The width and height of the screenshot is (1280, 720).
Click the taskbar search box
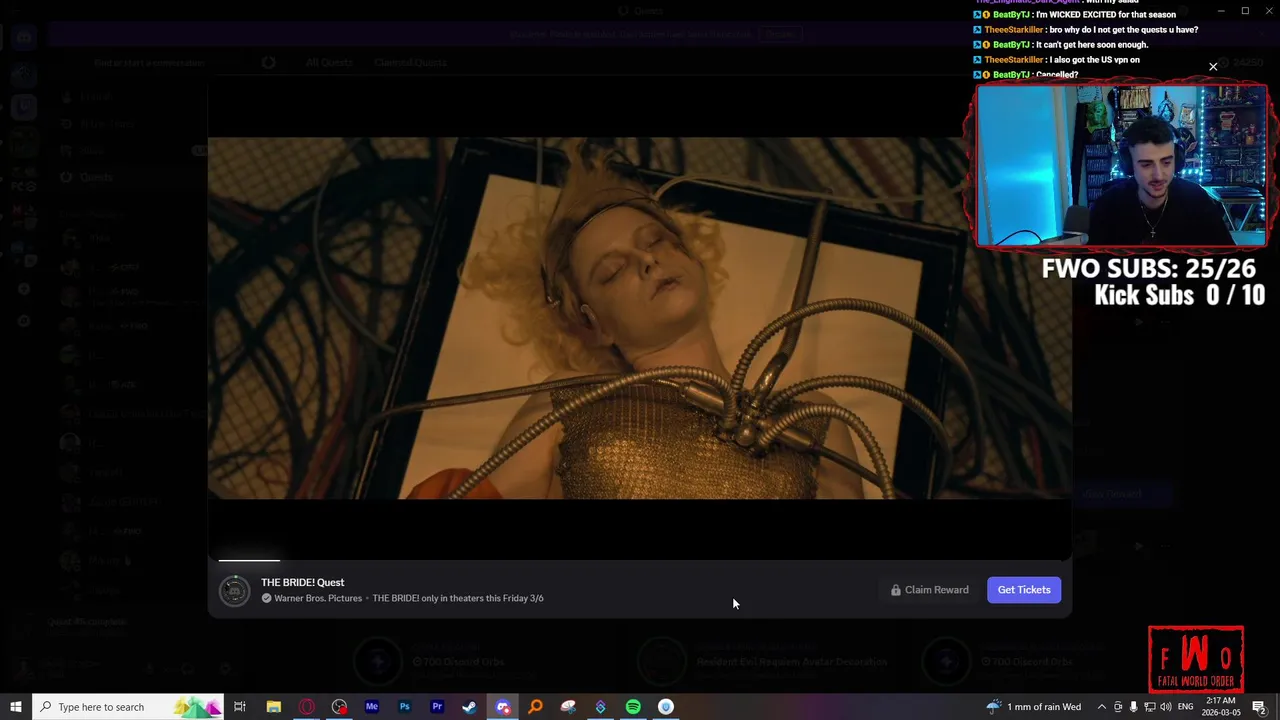point(128,707)
